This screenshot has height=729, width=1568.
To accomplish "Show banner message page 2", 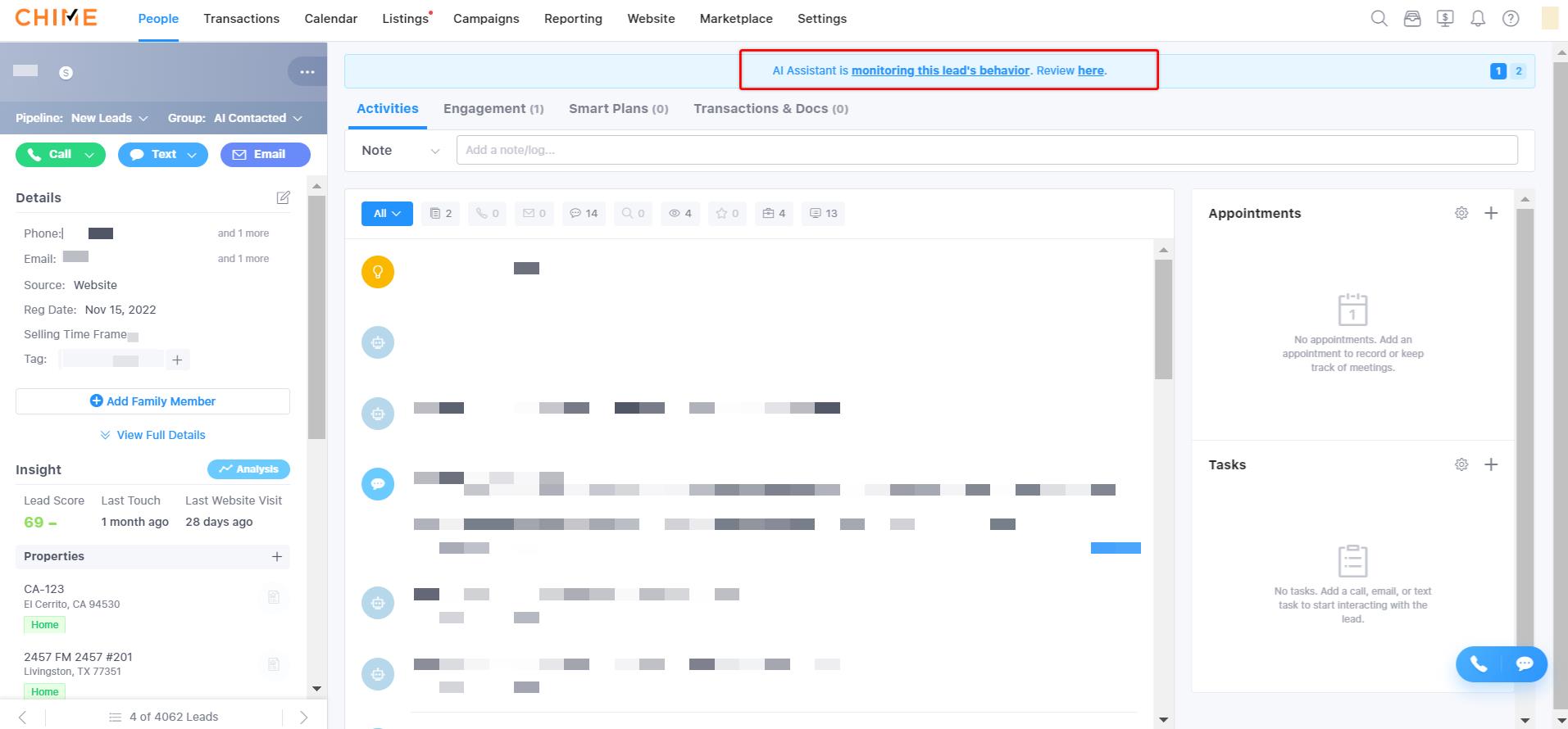I will (1519, 71).
